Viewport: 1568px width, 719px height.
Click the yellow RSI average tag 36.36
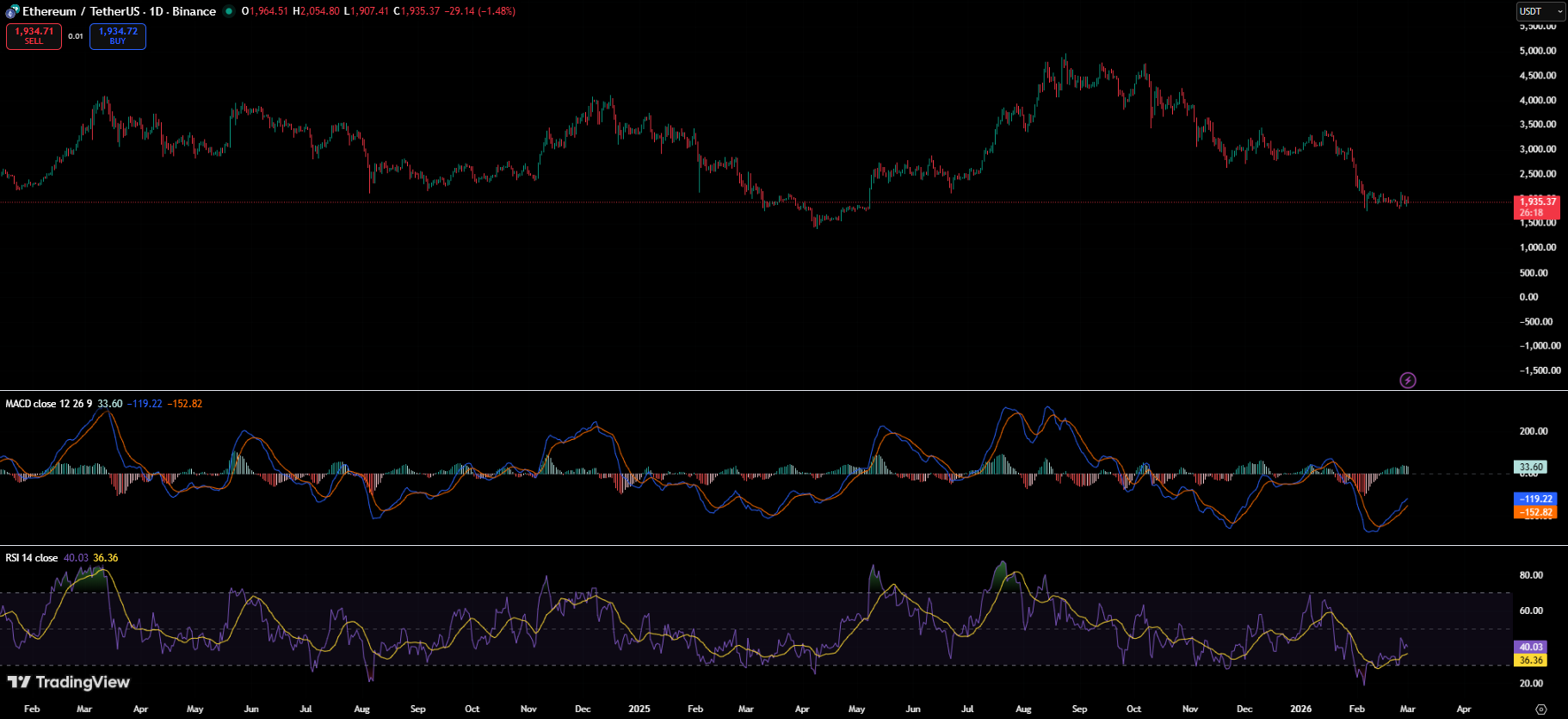[1530, 660]
